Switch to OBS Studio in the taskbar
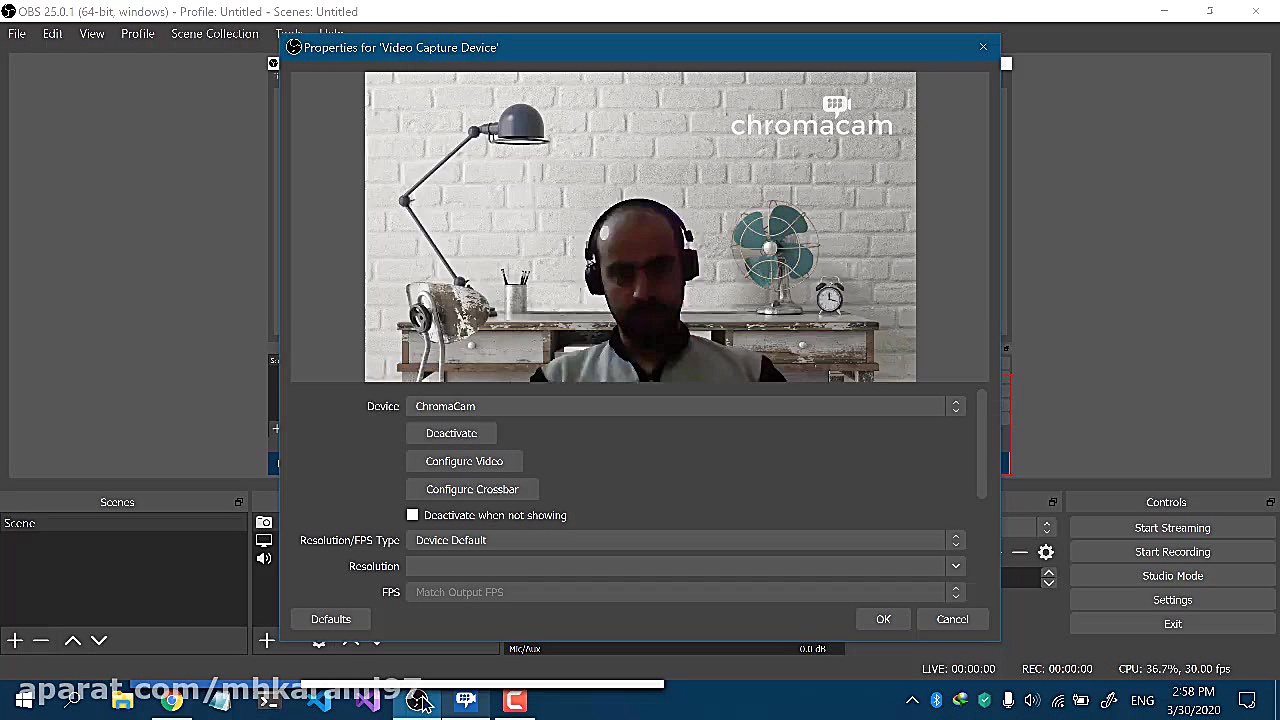Viewport: 1280px width, 720px height. [x=418, y=700]
